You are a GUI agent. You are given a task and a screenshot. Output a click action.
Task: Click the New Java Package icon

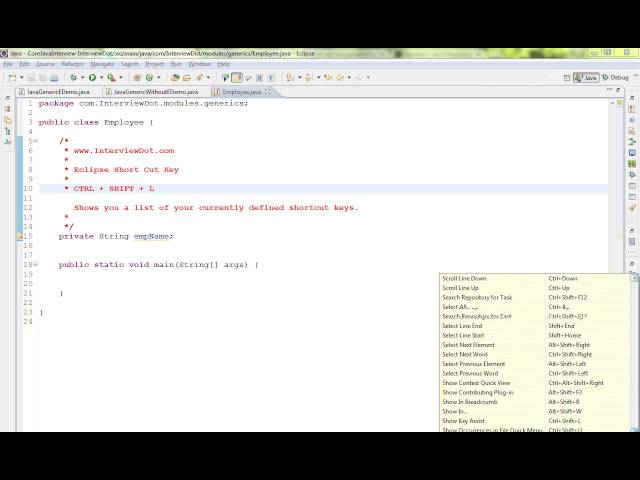137,78
